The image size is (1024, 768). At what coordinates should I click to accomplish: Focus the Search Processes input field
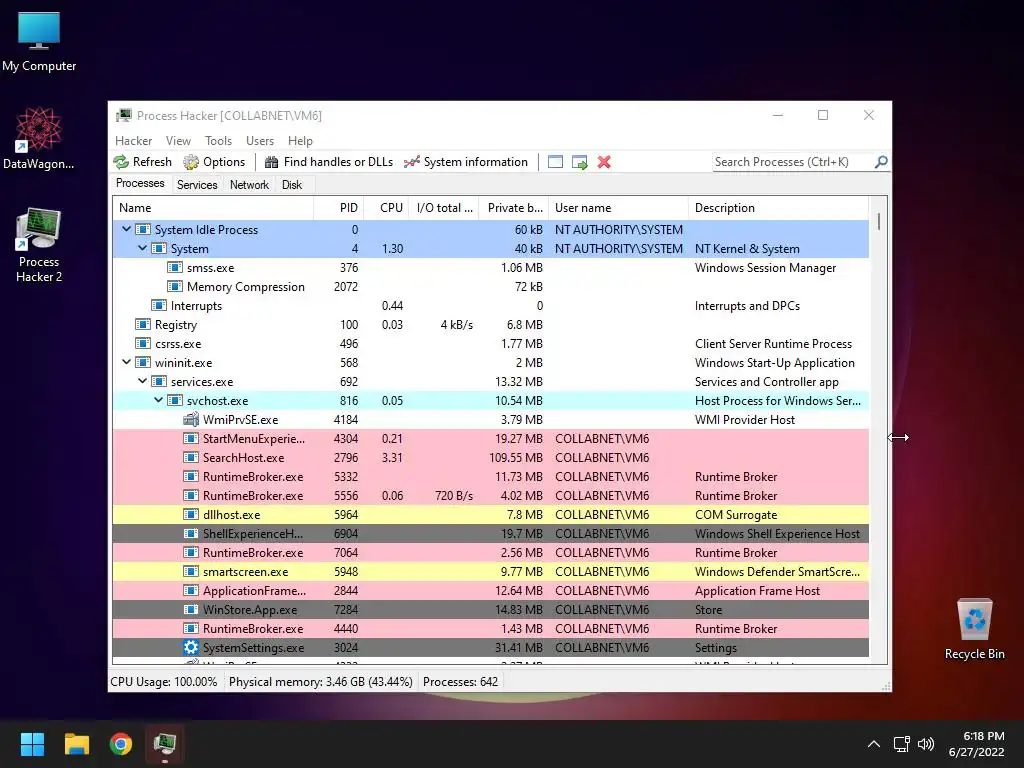coord(793,162)
